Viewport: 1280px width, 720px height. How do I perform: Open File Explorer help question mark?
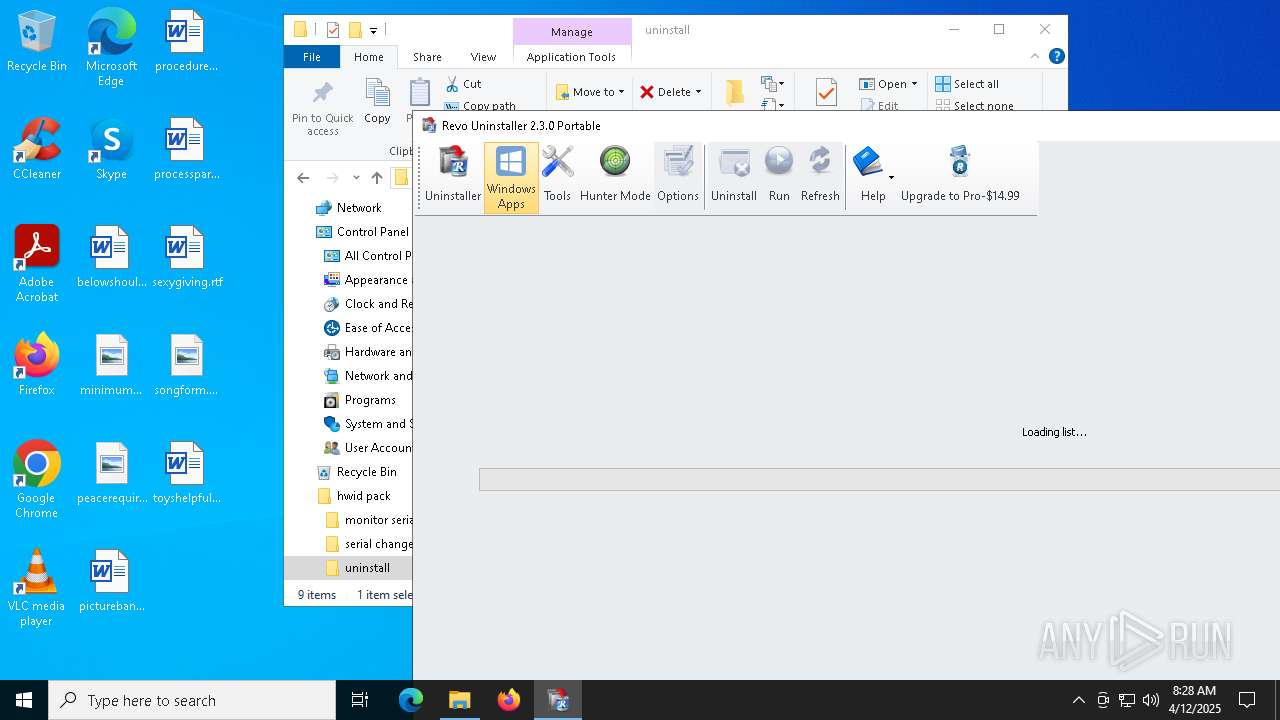point(1056,57)
